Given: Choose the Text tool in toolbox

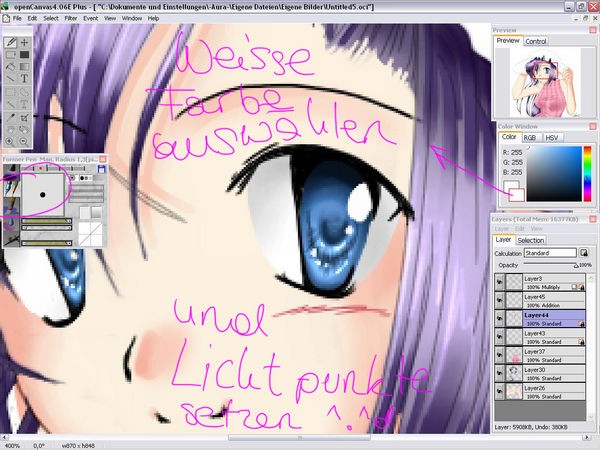Looking at the screenshot, I should [24, 78].
